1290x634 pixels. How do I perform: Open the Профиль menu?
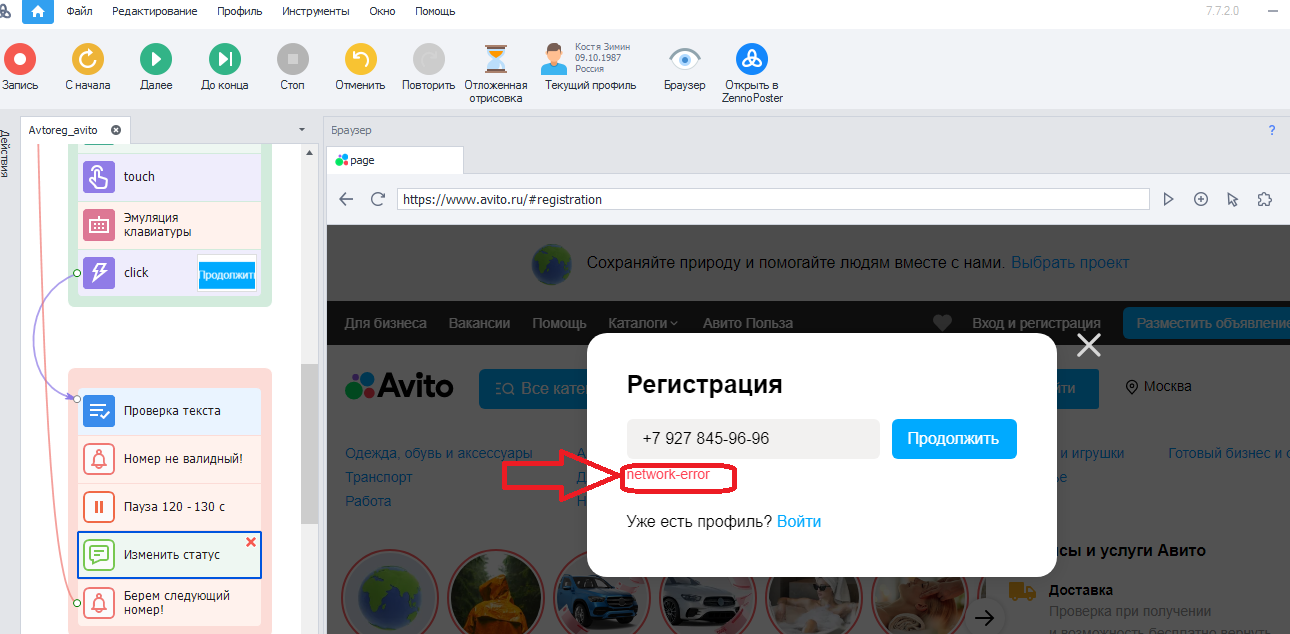[239, 11]
